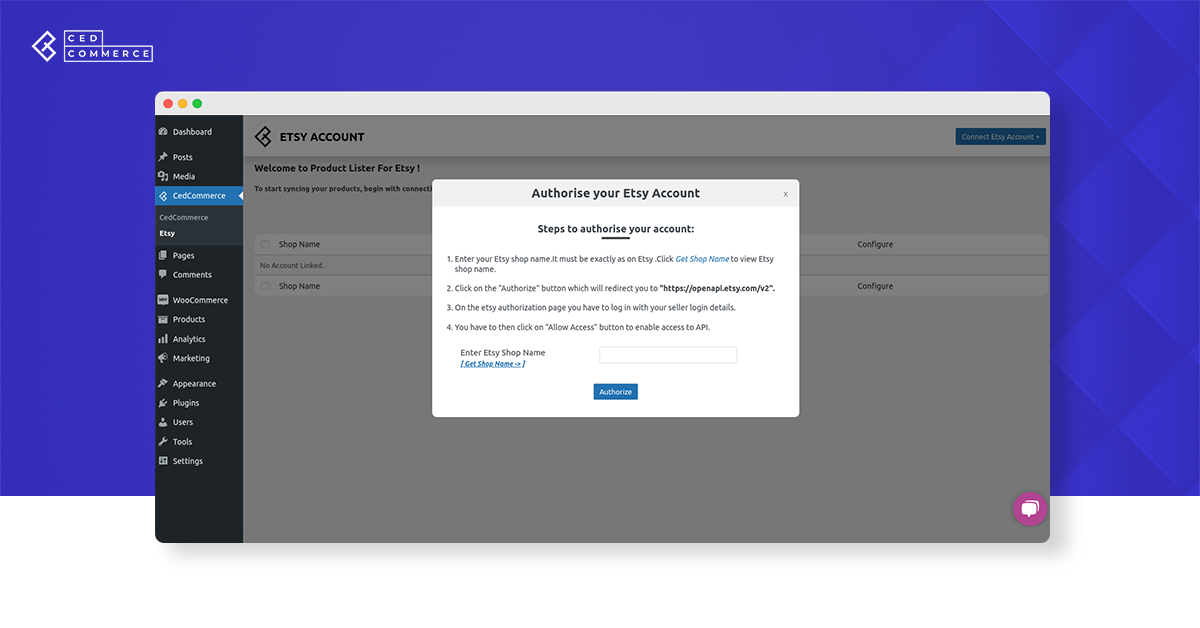Click the CedCommerce logo at top left
This screenshot has height=628, width=1200.
92,47
